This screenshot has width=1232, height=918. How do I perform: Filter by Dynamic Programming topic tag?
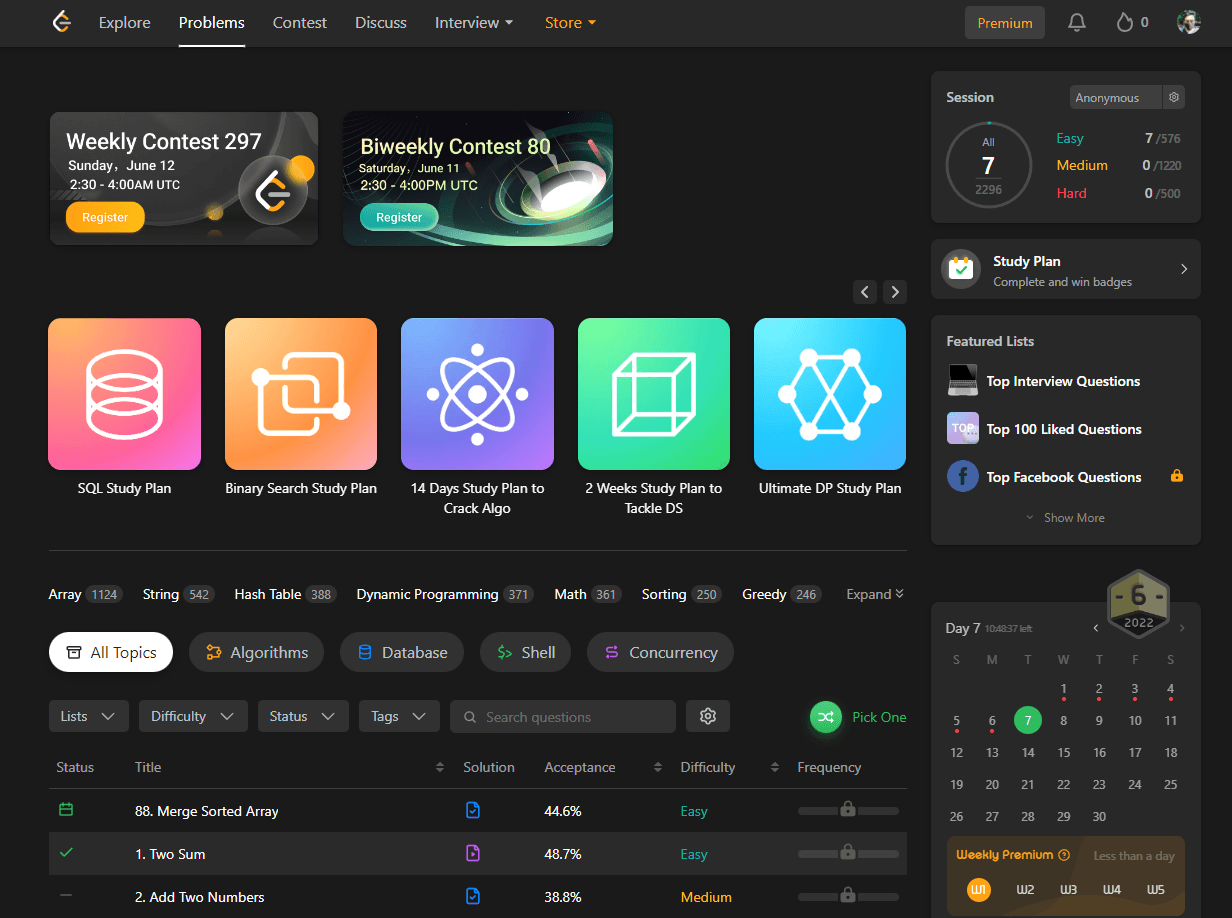click(445, 594)
